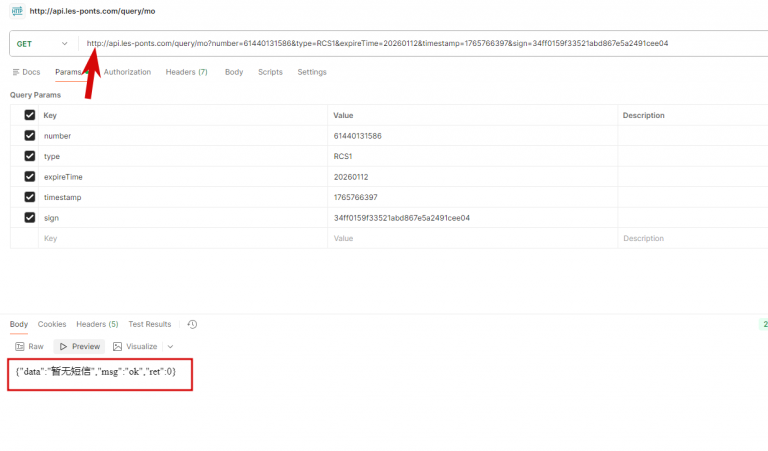Open the Settings tab
Viewport: 768px width, 451px height.
(312, 72)
